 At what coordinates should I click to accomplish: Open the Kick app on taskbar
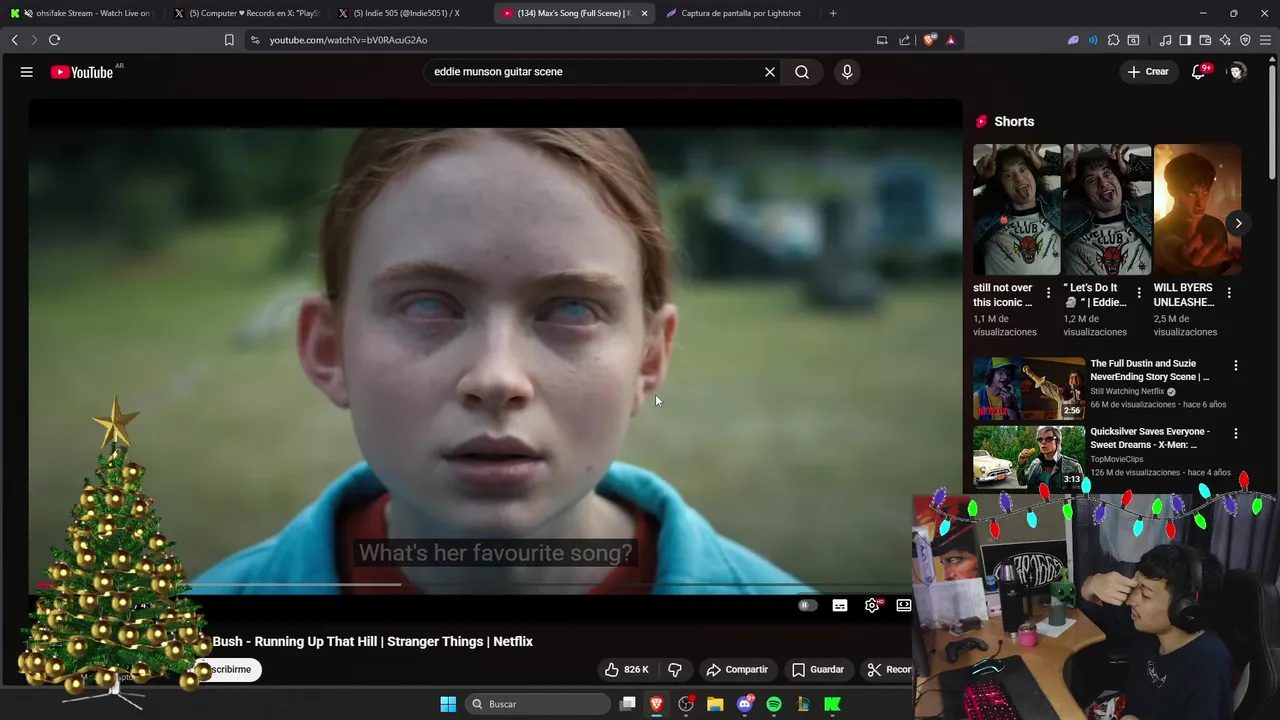point(832,704)
